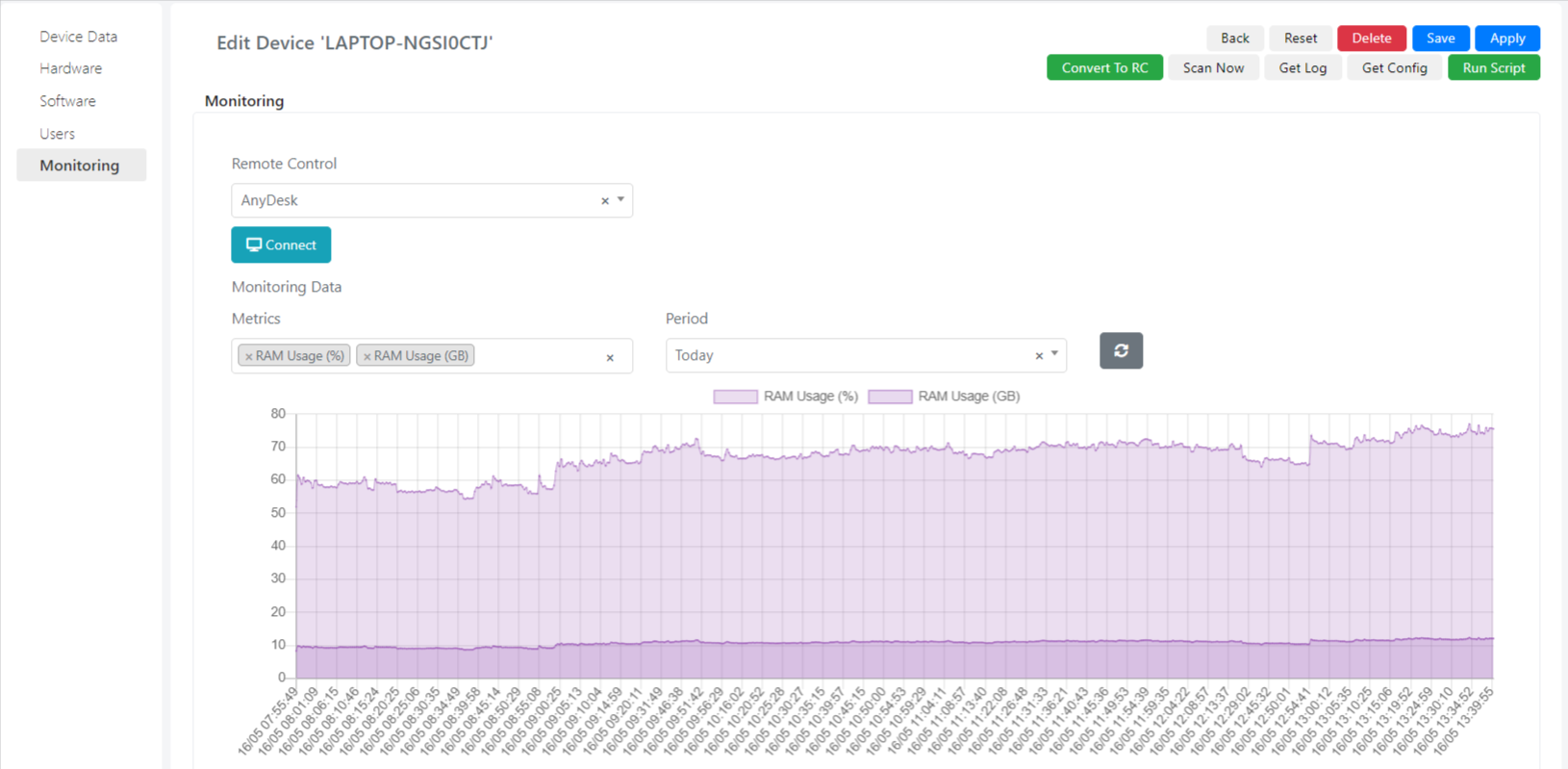This screenshot has height=769, width=1568.
Task: Click the Scan Now button
Action: coord(1213,67)
